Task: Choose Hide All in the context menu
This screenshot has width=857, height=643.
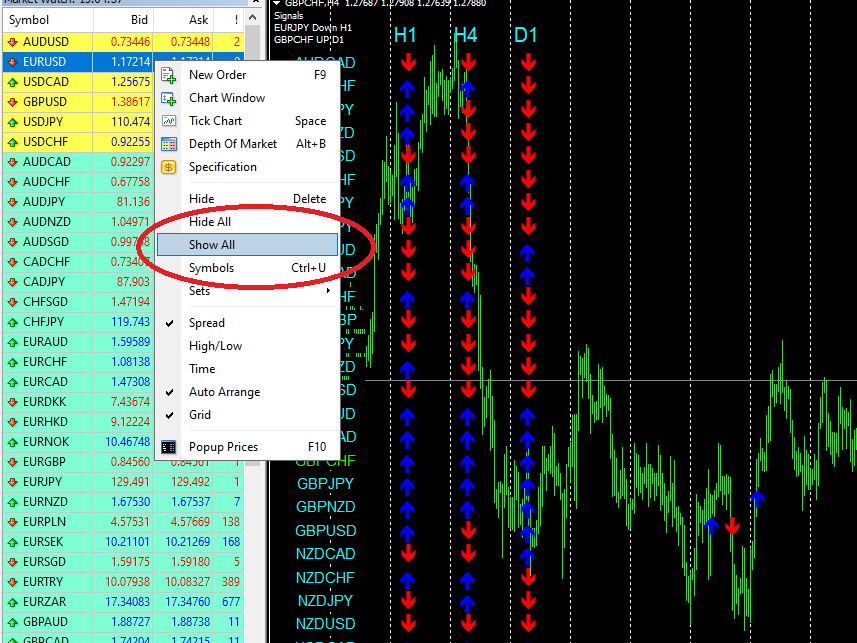Action: pos(210,221)
